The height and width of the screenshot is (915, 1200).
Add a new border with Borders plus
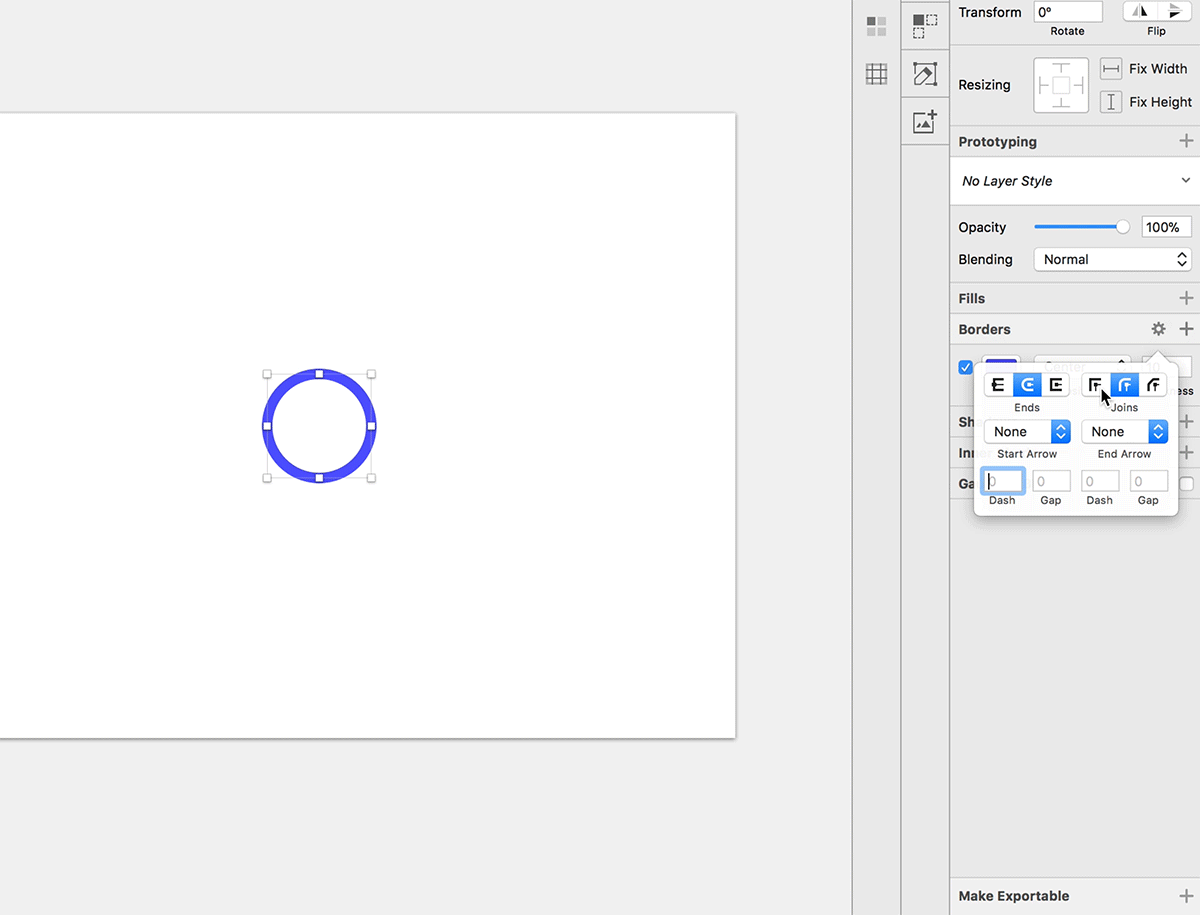[1186, 329]
